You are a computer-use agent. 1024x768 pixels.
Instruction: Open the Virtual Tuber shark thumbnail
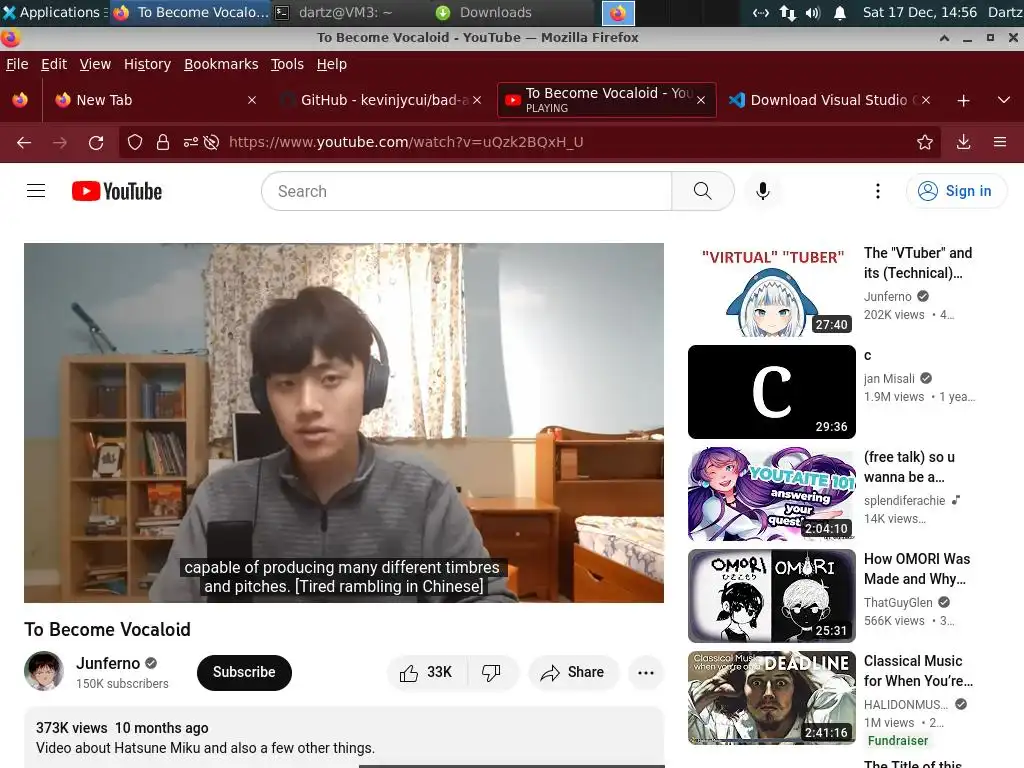772,290
